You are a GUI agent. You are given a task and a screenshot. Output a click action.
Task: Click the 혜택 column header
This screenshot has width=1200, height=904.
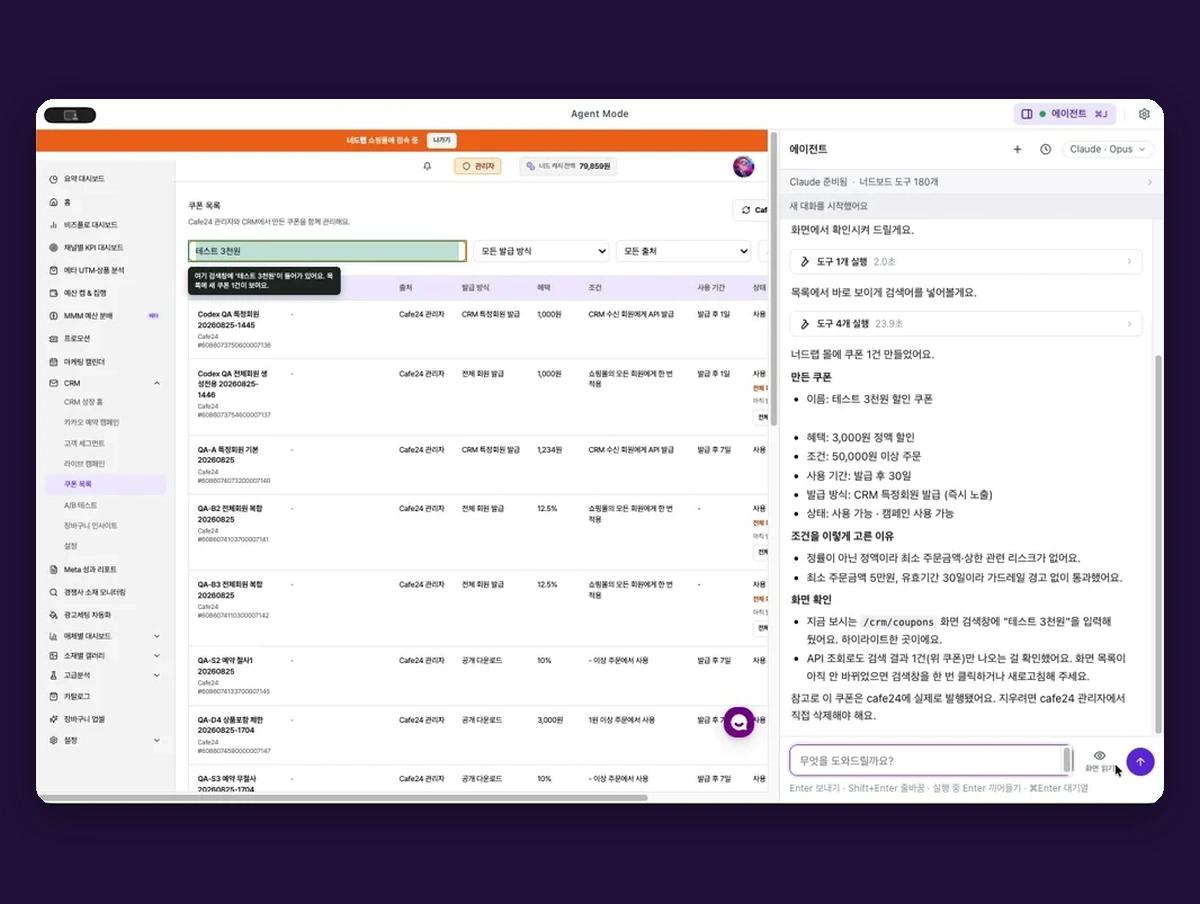click(544, 287)
